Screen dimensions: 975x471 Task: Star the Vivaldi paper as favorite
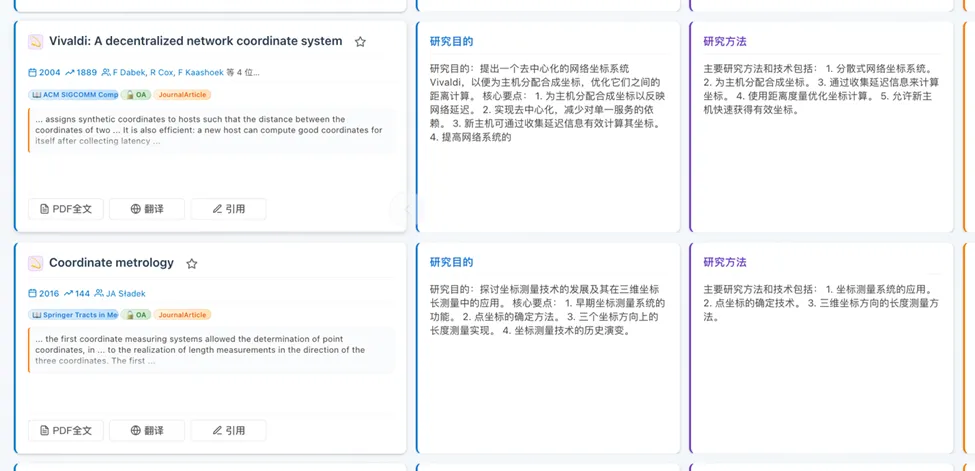pyautogui.click(x=360, y=42)
